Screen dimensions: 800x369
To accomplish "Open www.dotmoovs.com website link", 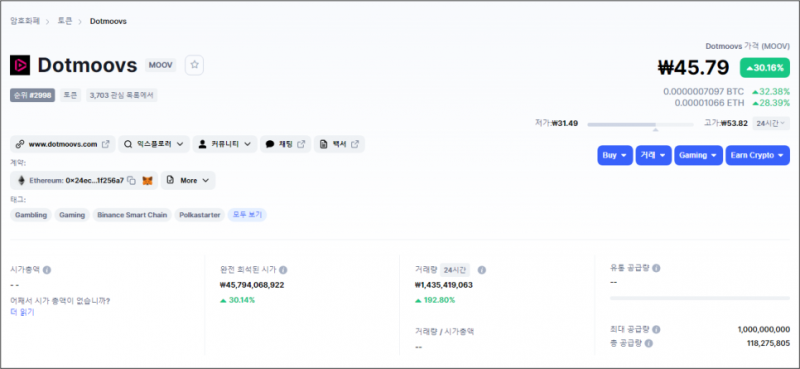I will coord(63,144).
